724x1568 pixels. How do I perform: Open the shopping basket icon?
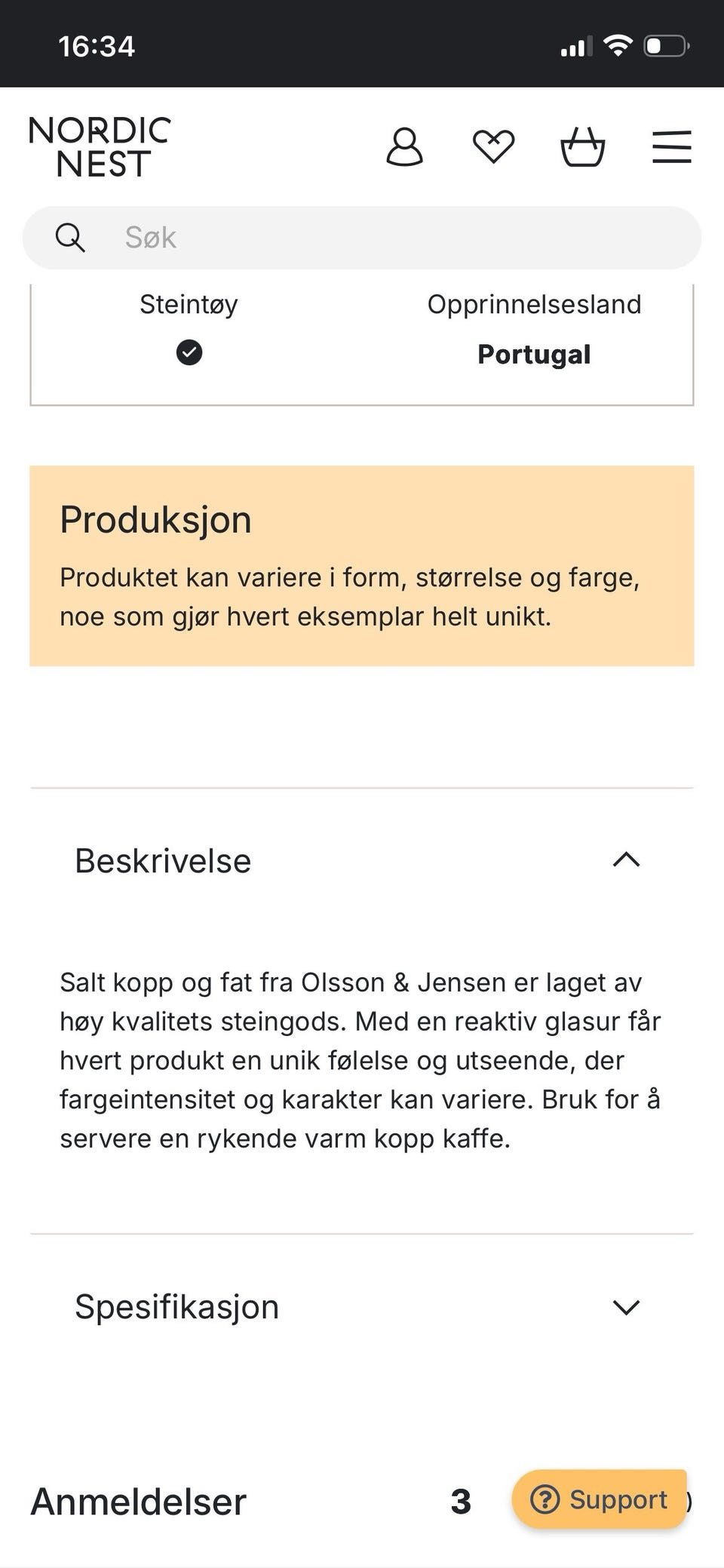(x=582, y=146)
